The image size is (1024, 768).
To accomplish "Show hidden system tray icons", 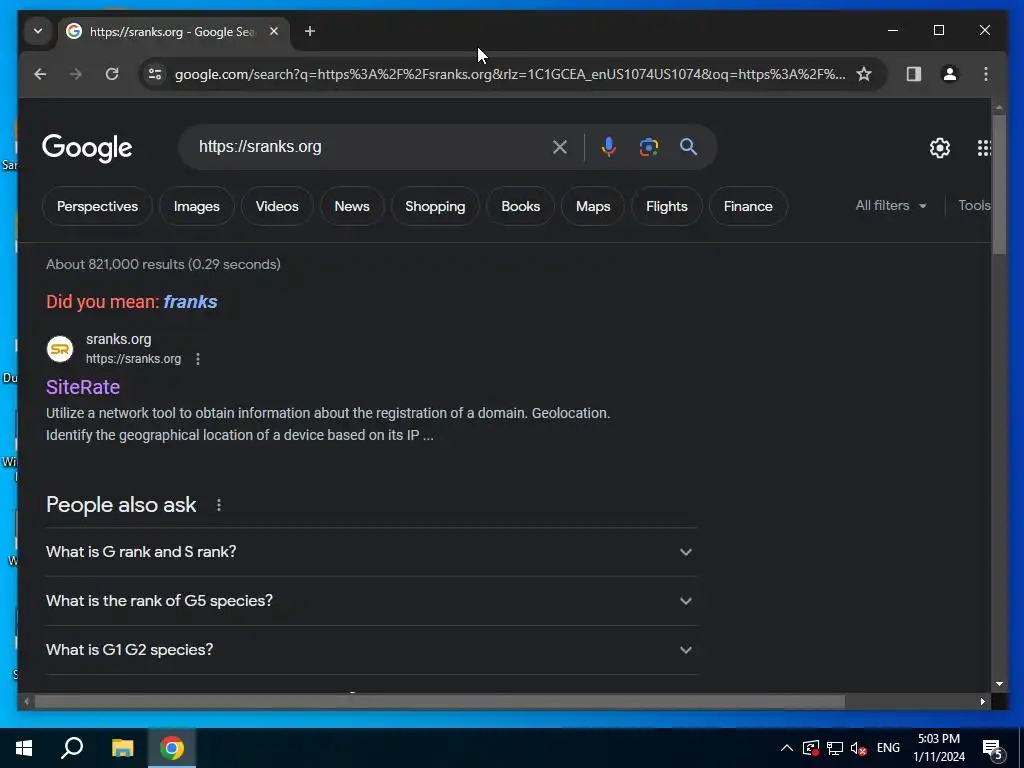I will click(787, 748).
